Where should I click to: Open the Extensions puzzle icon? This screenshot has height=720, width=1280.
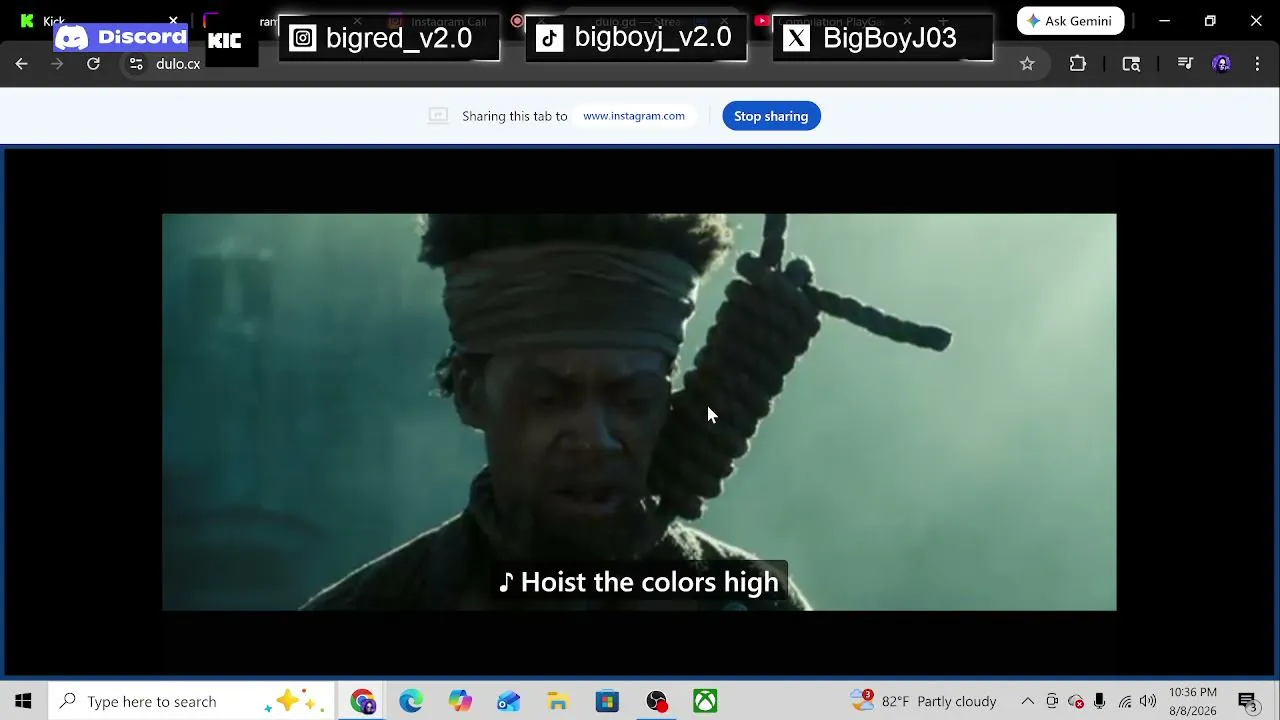pos(1078,64)
